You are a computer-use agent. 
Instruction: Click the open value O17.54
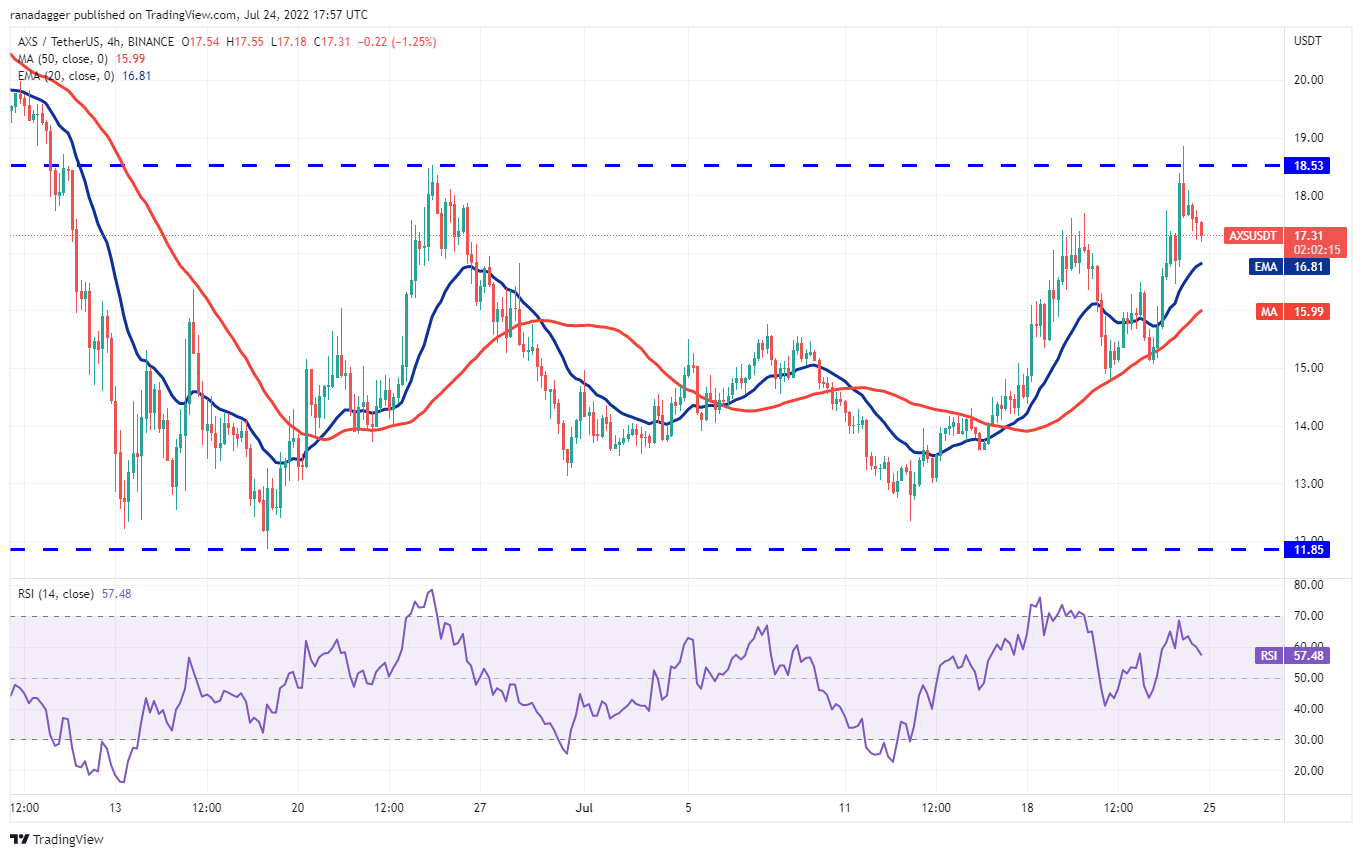click(200, 42)
